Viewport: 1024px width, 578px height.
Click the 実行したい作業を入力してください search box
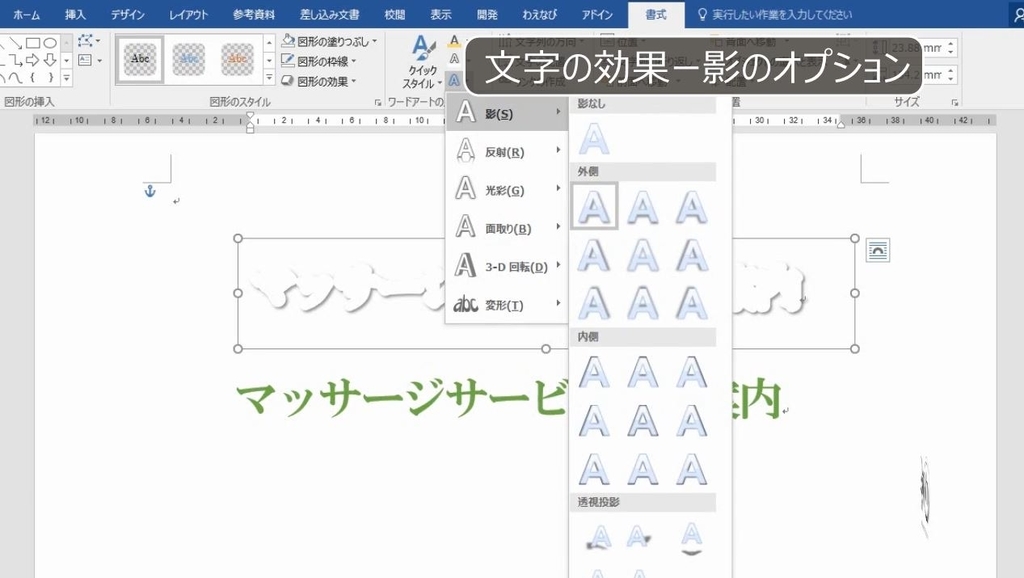point(775,14)
